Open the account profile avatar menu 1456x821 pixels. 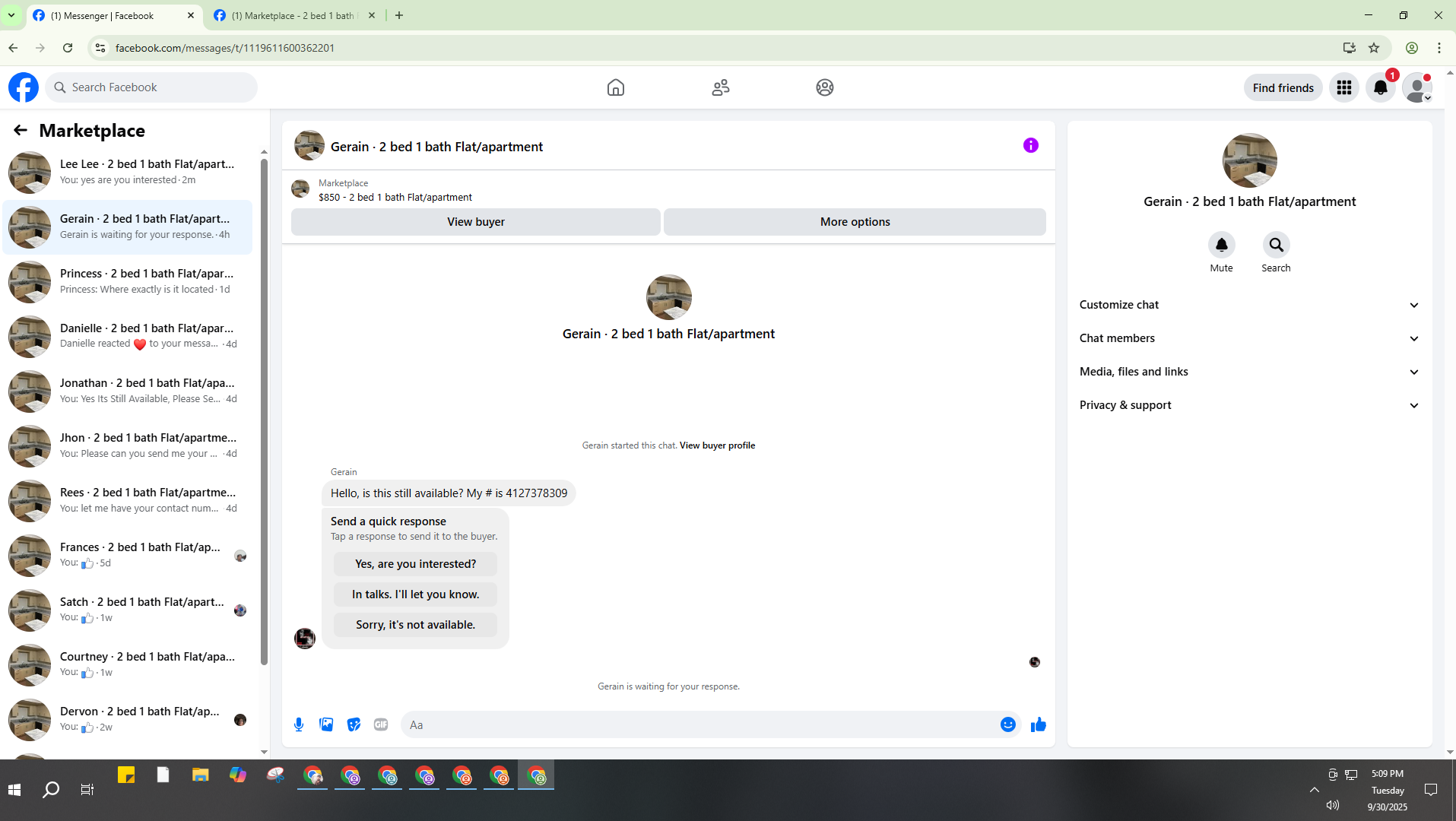tap(1417, 87)
